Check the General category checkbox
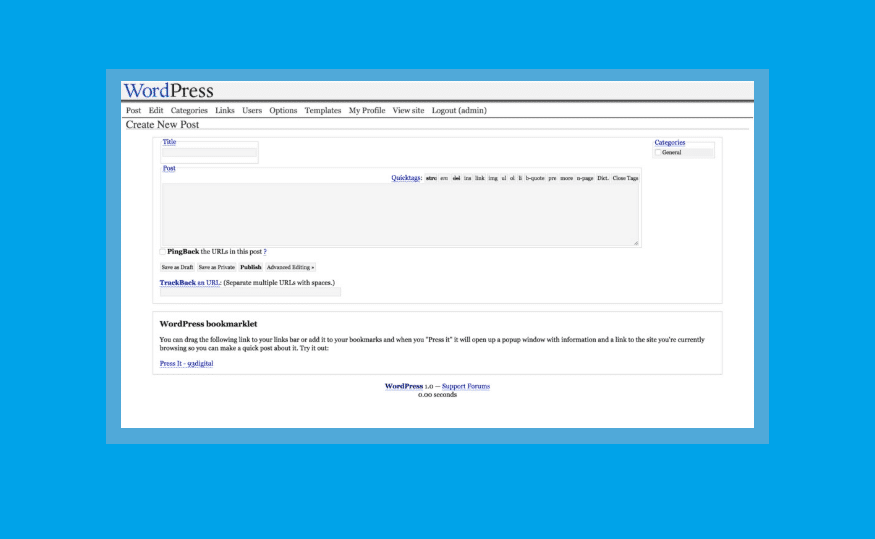Screen dimensions: 875x539 tap(658, 152)
